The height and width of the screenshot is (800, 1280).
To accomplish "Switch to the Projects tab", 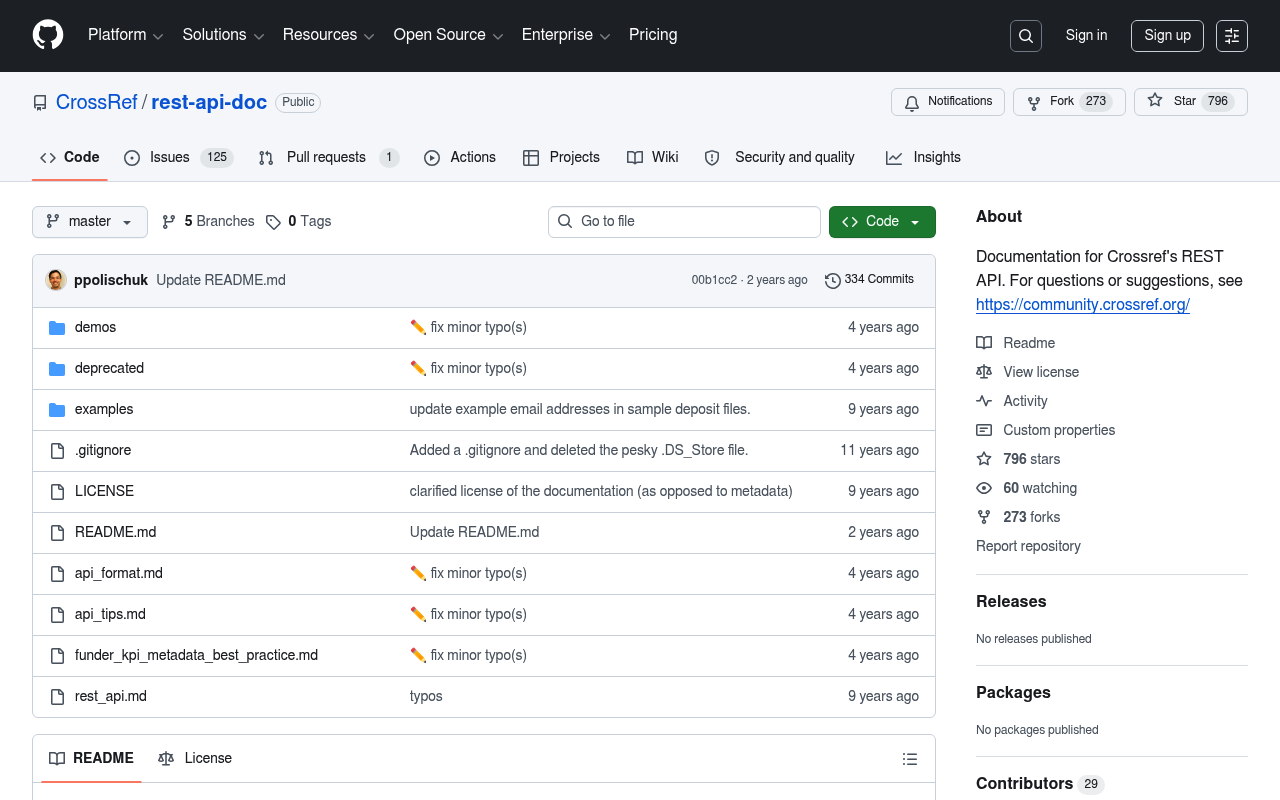I will [561, 158].
